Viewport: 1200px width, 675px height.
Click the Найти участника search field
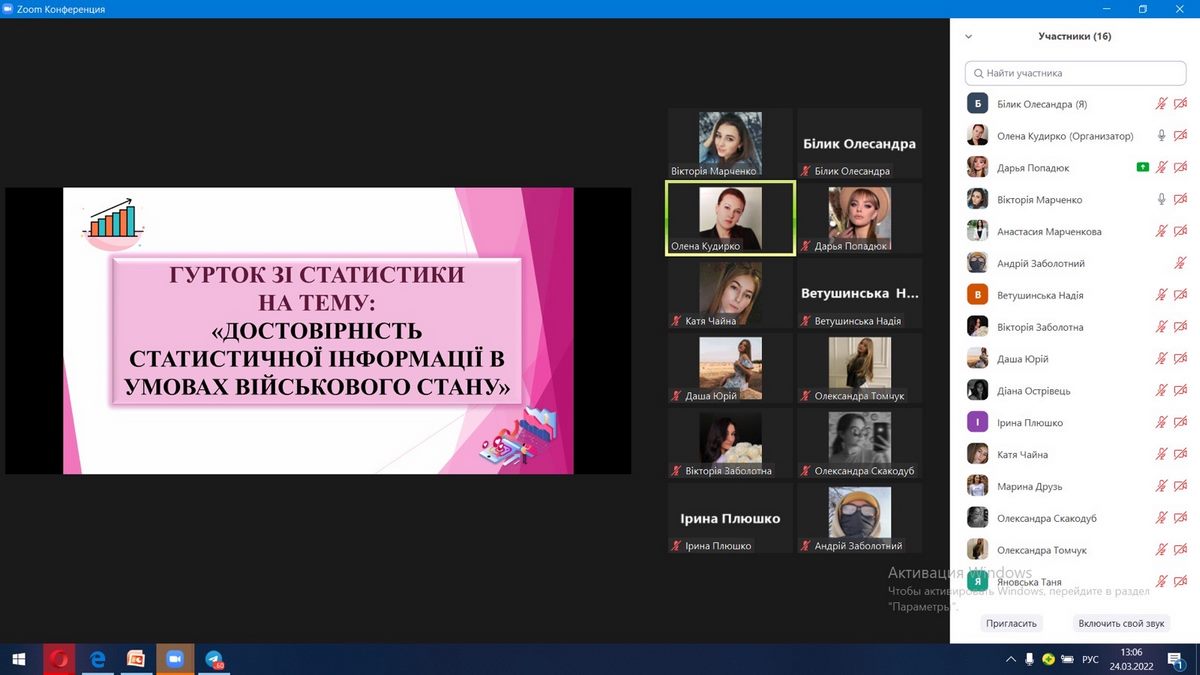pos(1075,73)
